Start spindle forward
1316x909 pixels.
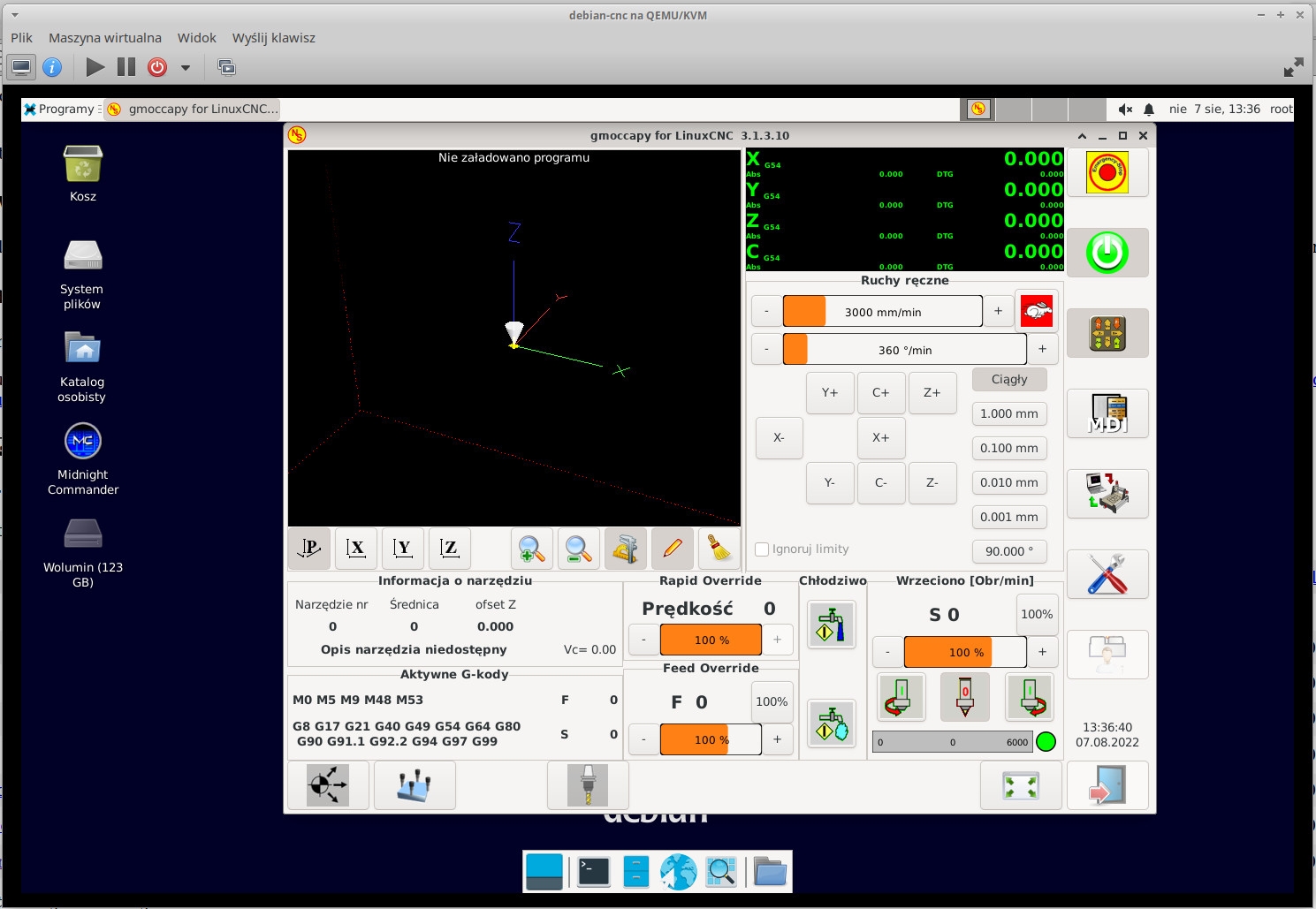click(x=1030, y=696)
